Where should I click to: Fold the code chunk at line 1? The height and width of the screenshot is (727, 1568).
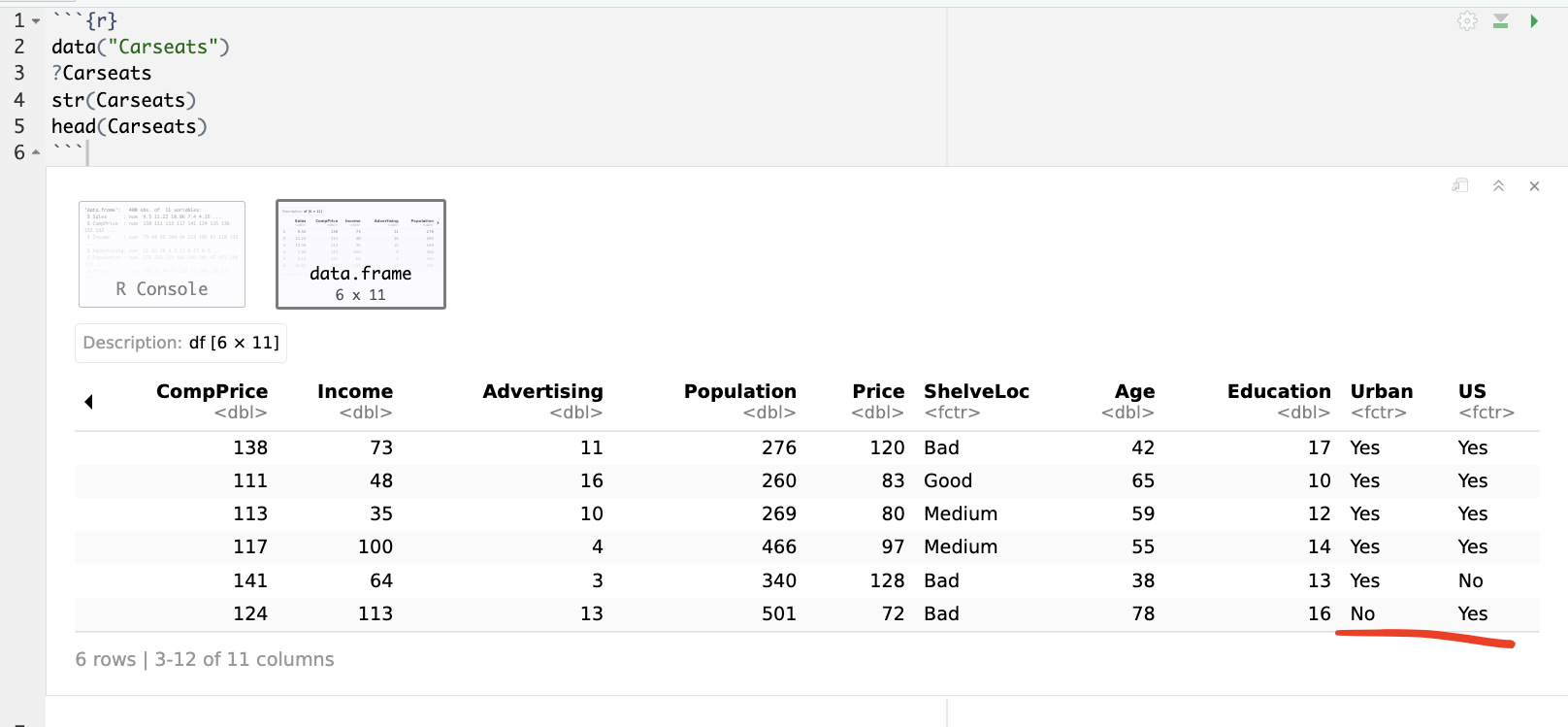tap(36, 21)
